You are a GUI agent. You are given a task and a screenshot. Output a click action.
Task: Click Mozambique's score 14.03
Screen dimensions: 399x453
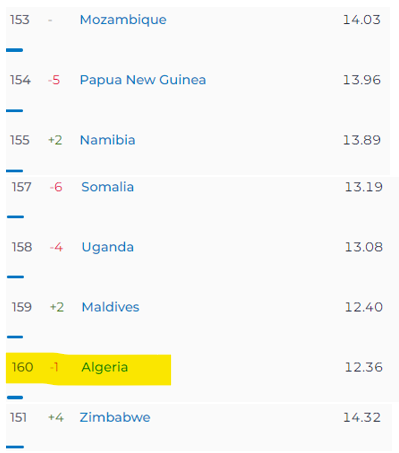pyautogui.click(x=362, y=20)
